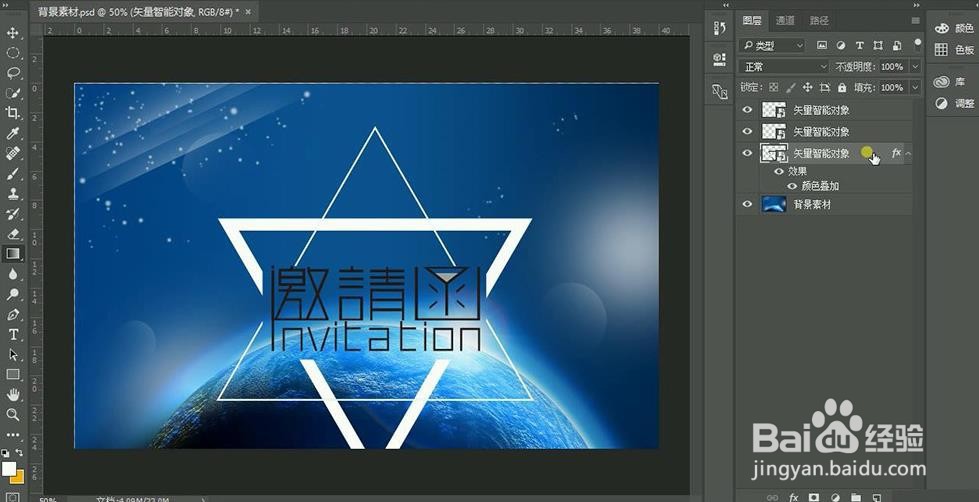Select the Crop tool
Viewport: 979px width, 502px height.
click(12, 113)
